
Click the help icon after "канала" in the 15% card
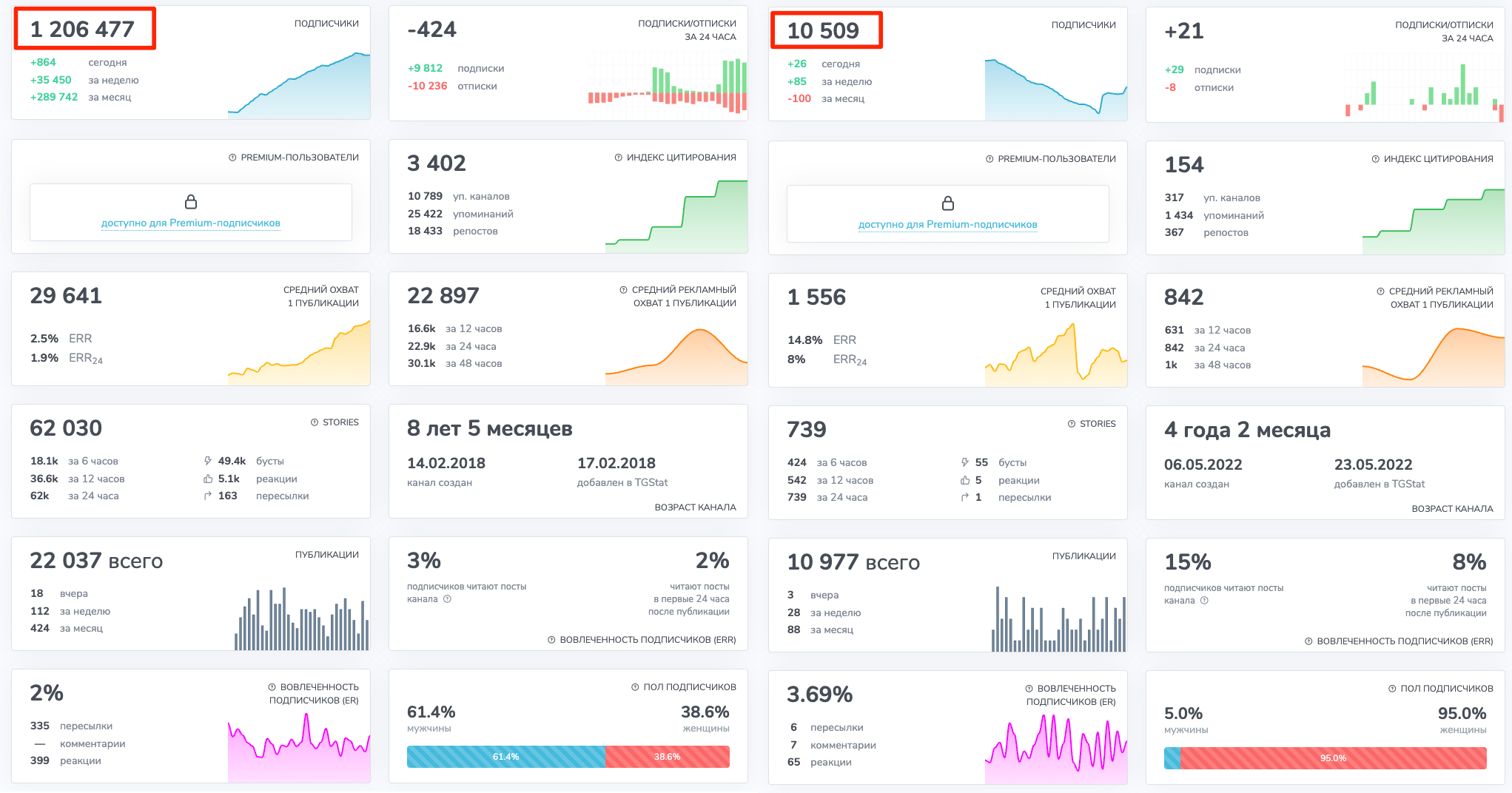coord(1204,601)
